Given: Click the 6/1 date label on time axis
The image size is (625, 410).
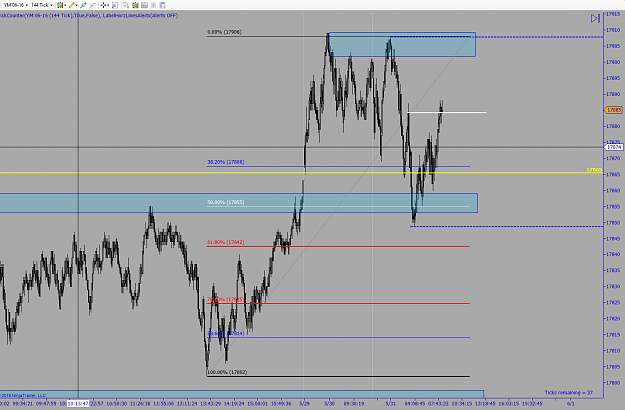Looking at the screenshot, I should click(570, 404).
